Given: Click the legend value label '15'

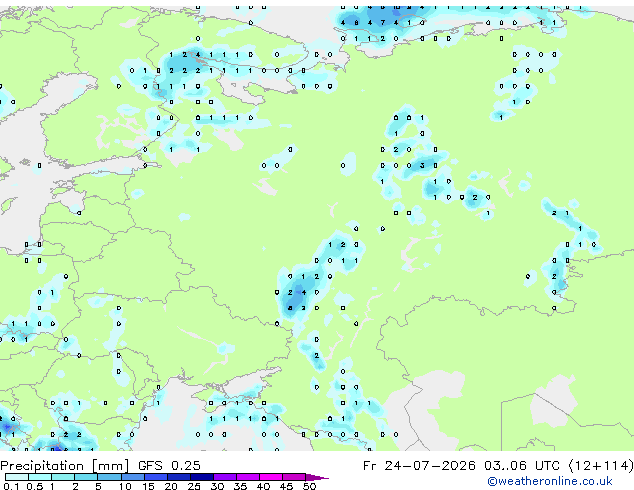Looking at the screenshot, I should [148, 486].
